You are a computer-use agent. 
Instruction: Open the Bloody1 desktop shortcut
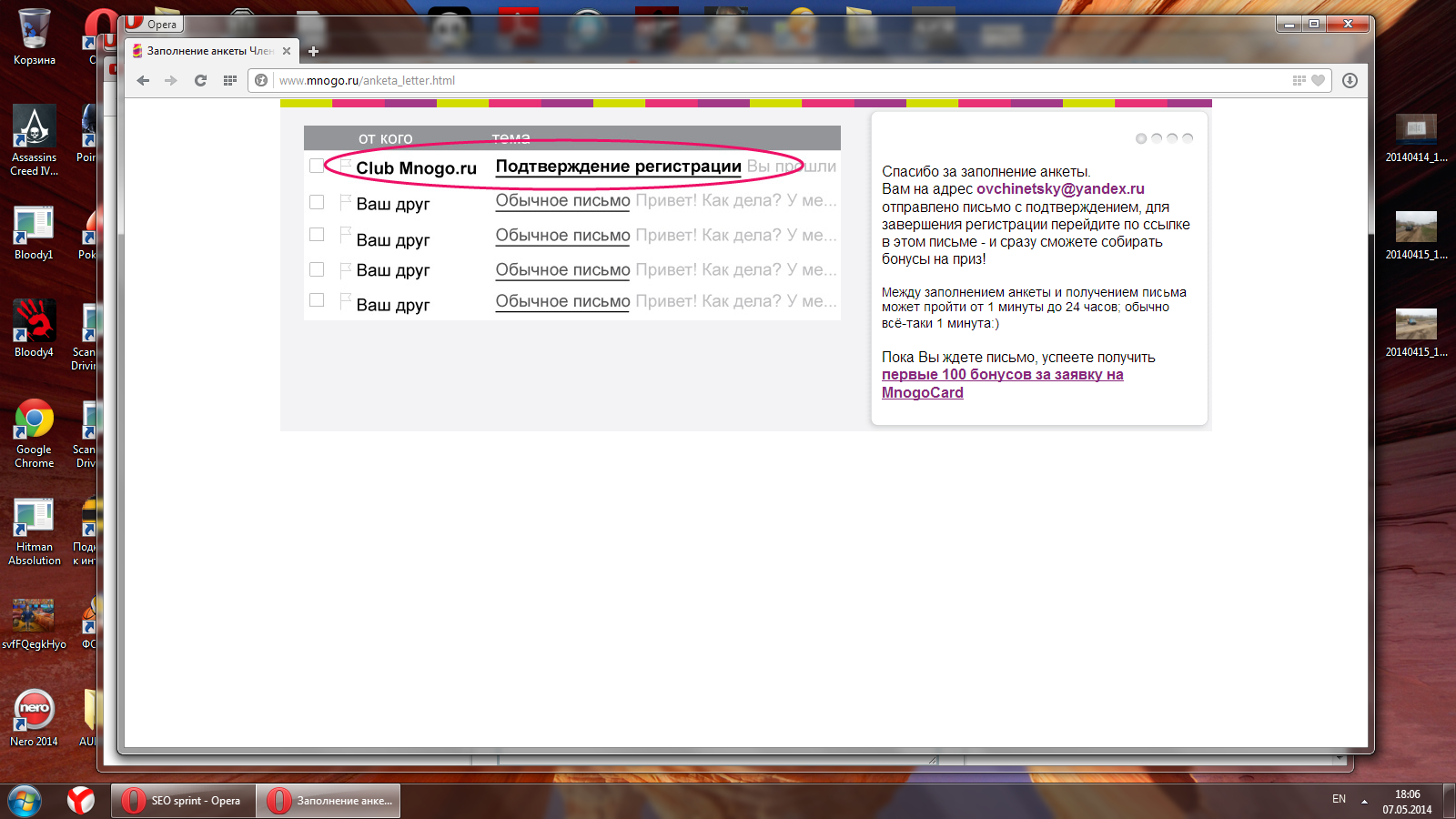[x=34, y=233]
